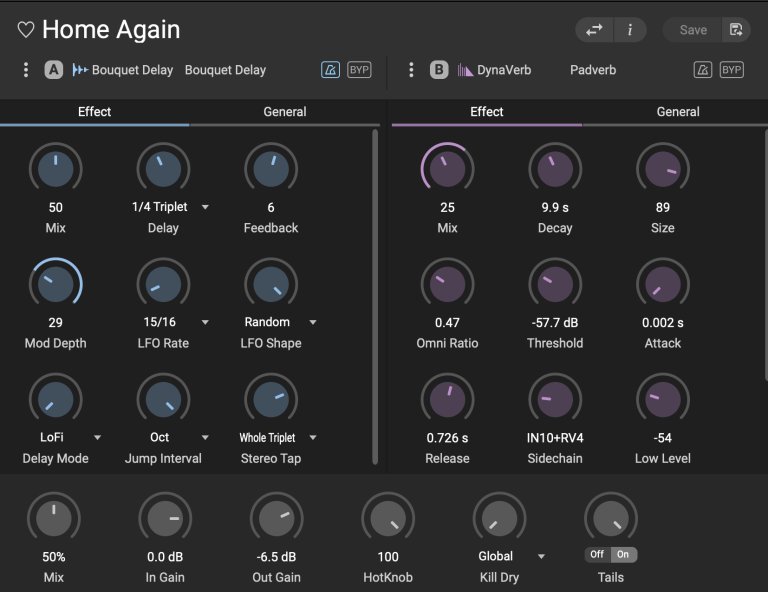Expand the 1/4 Triplet Delay dropdown

pos(205,207)
